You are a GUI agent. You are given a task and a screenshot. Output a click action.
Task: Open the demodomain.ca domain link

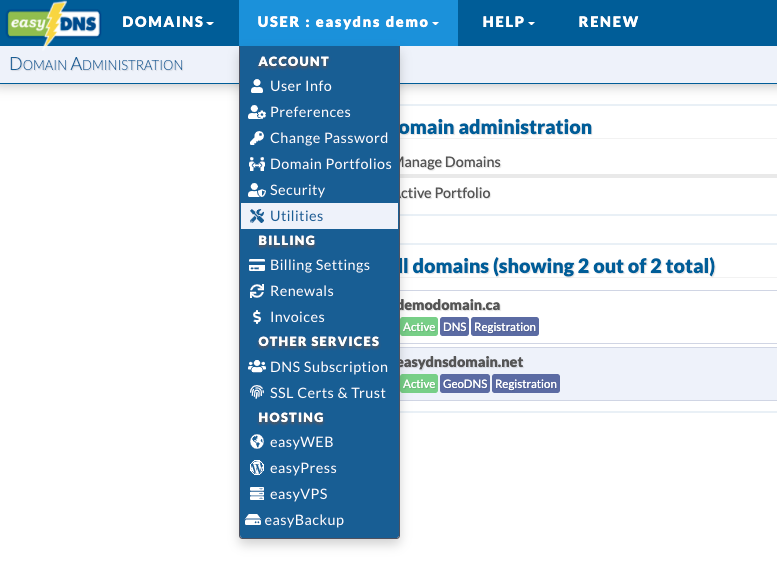point(449,305)
